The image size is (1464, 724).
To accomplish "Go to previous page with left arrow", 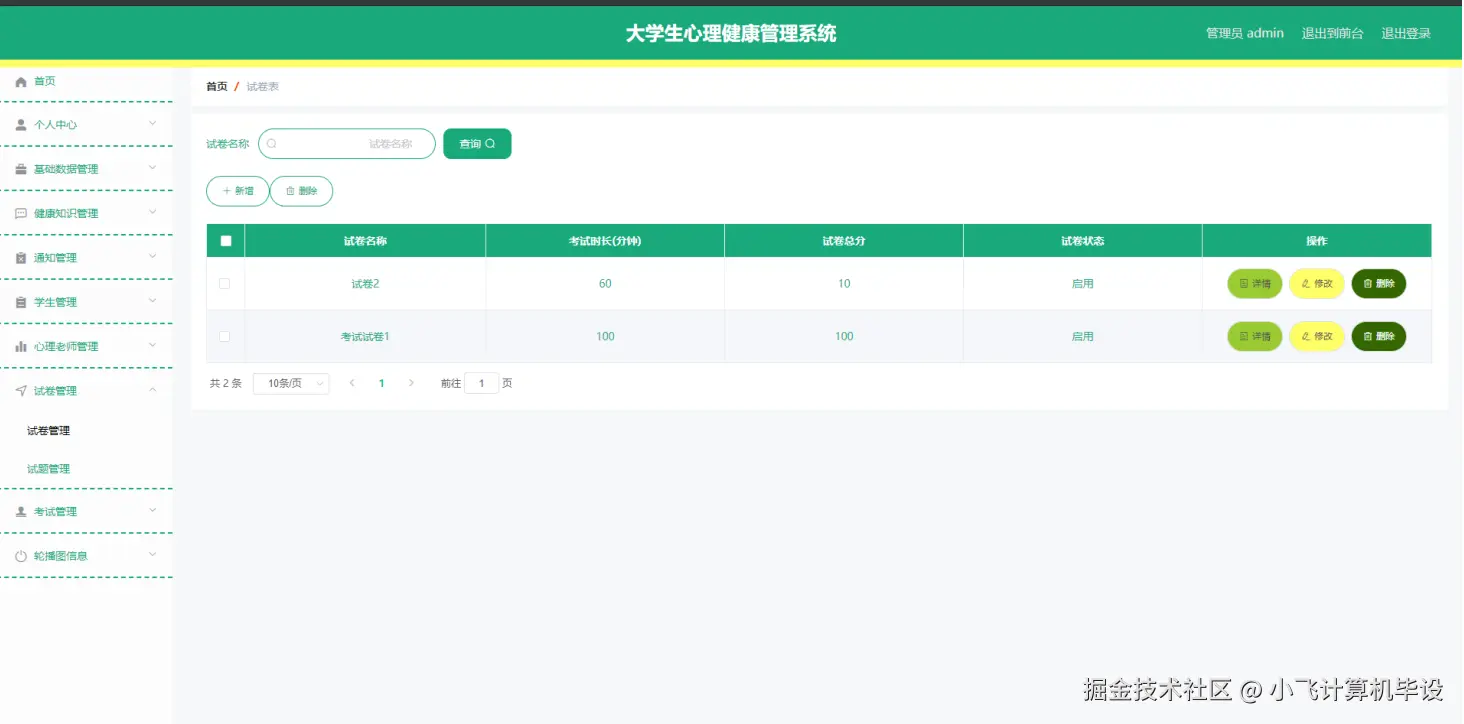I will (352, 383).
